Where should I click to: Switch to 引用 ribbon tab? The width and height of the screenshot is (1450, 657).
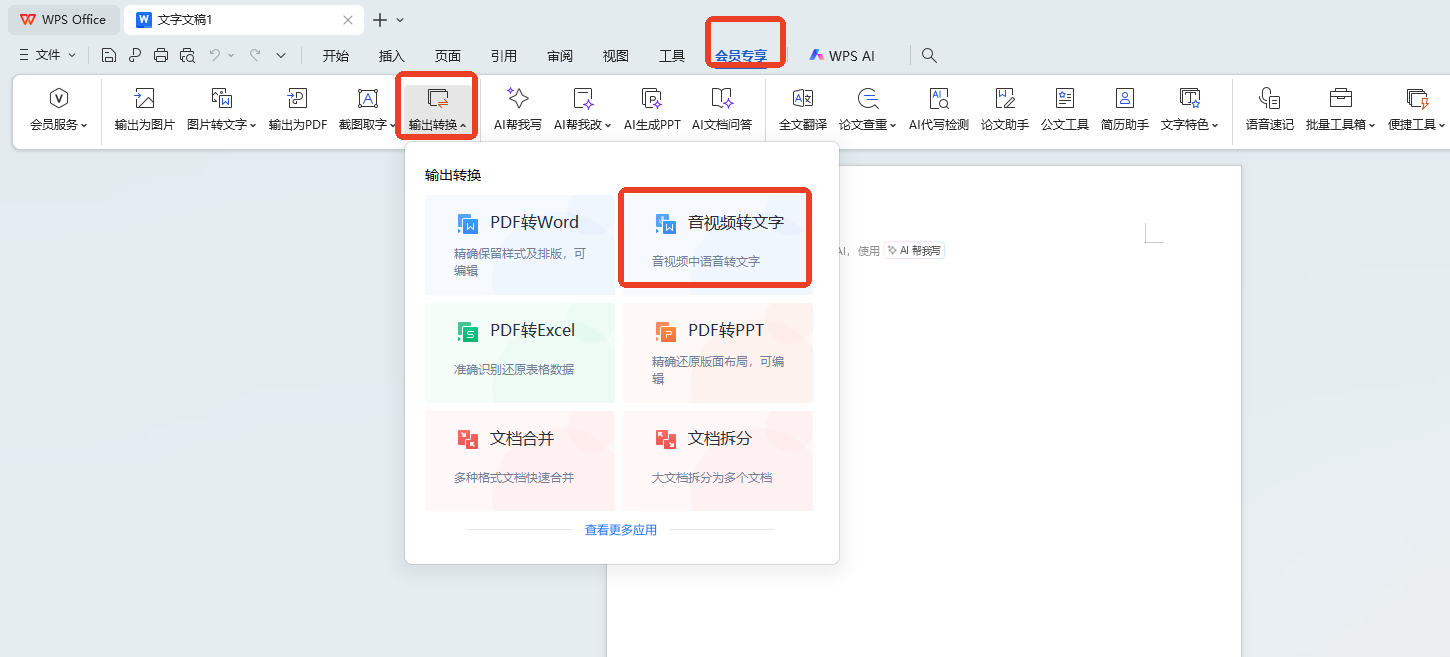504,56
